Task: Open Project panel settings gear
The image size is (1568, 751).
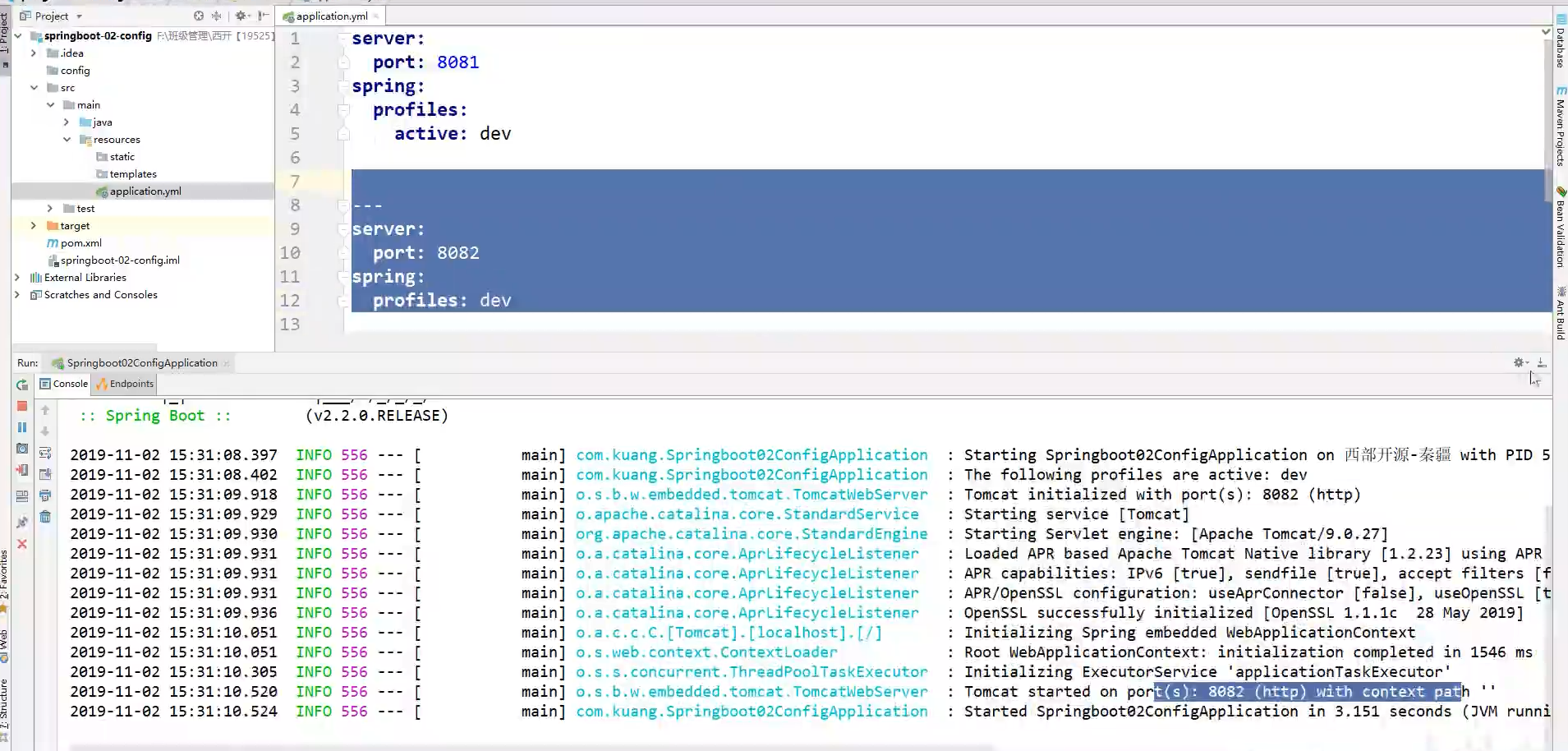Action: (241, 16)
